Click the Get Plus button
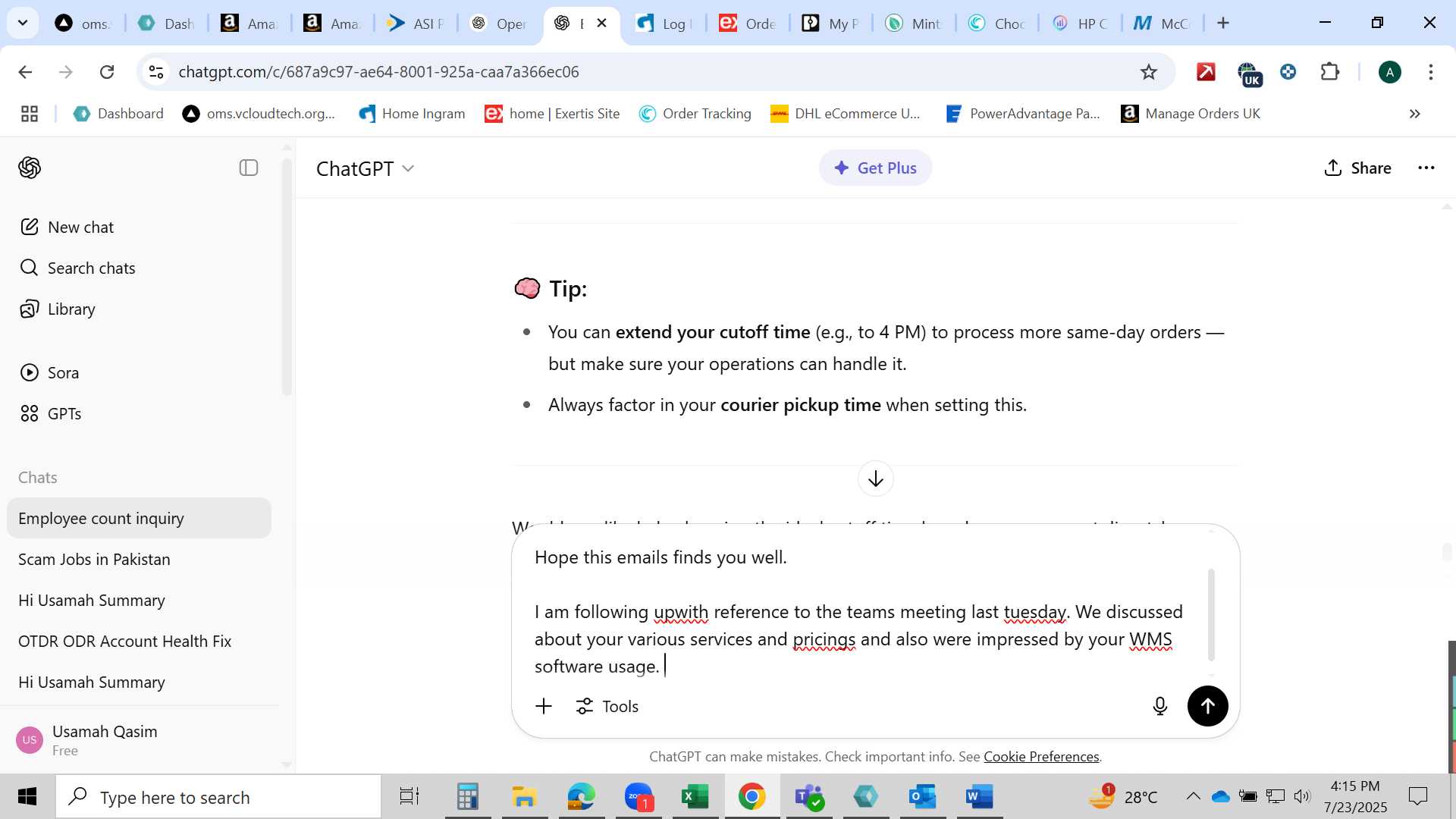 pos(875,168)
